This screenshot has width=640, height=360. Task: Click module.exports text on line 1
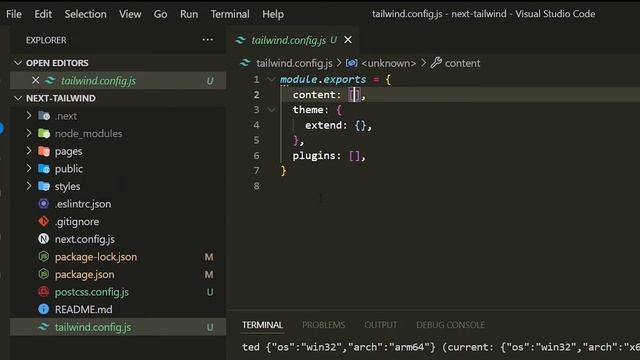coord(323,79)
